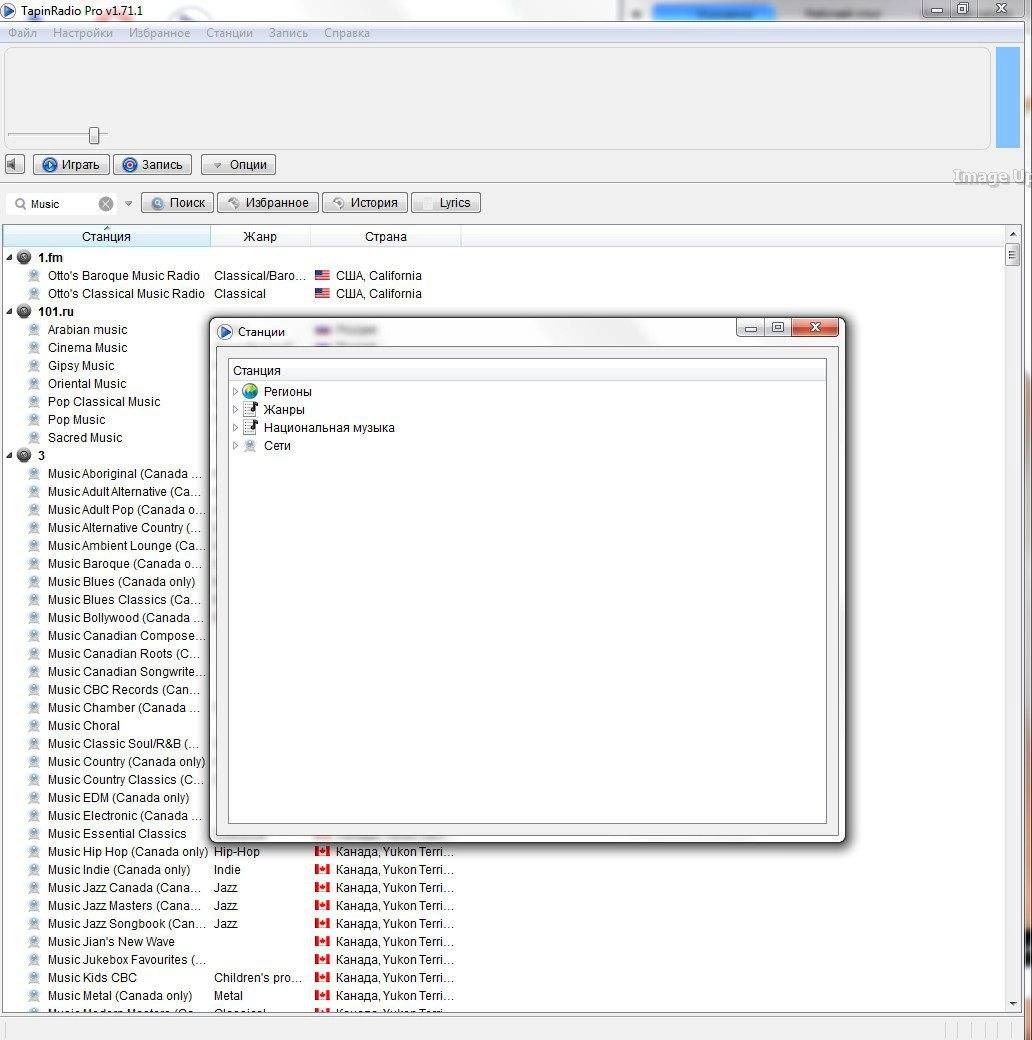Expand the Сети tree node
1032x1040 pixels.
click(235, 446)
